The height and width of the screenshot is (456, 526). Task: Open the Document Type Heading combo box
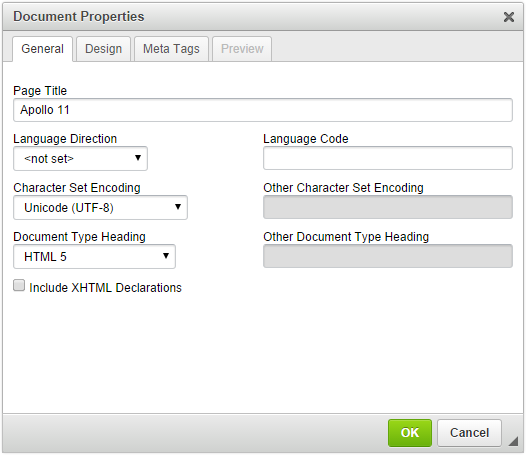94,256
